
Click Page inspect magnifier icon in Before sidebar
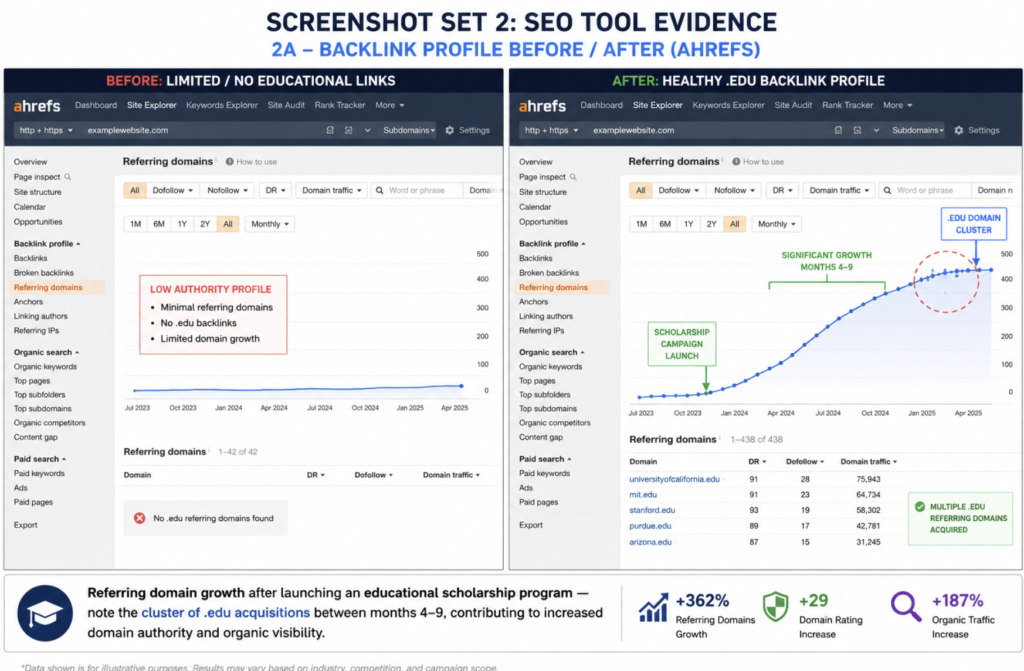click(68, 176)
